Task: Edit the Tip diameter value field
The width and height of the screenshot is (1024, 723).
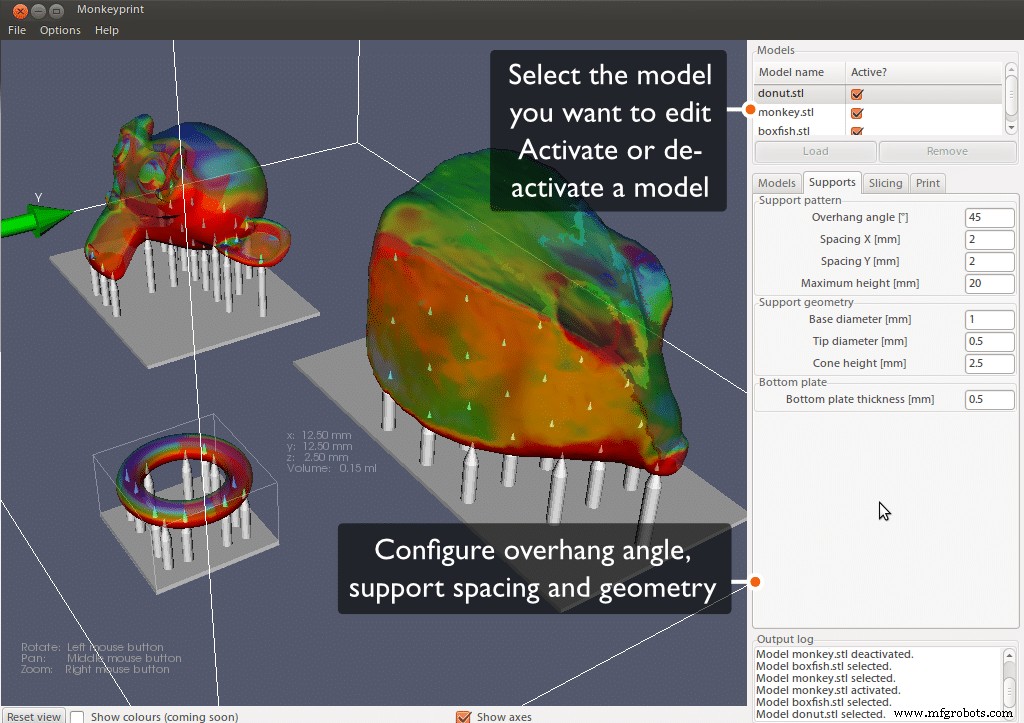Action: pos(989,341)
